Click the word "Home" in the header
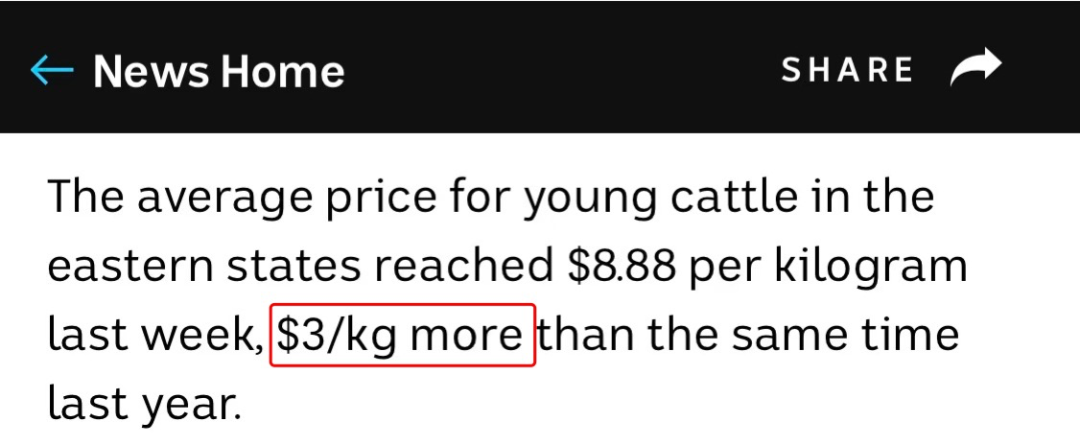This screenshot has height=445, width=1080. (x=282, y=71)
